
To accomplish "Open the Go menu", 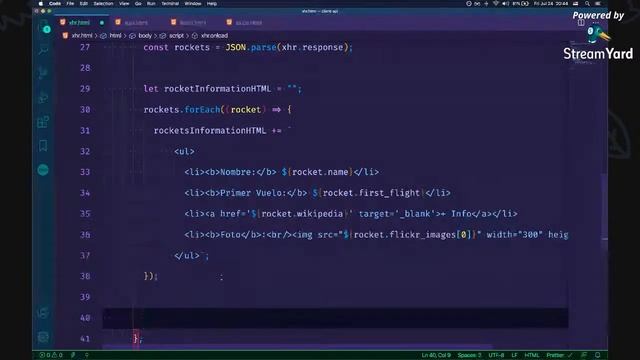I will [138, 3].
